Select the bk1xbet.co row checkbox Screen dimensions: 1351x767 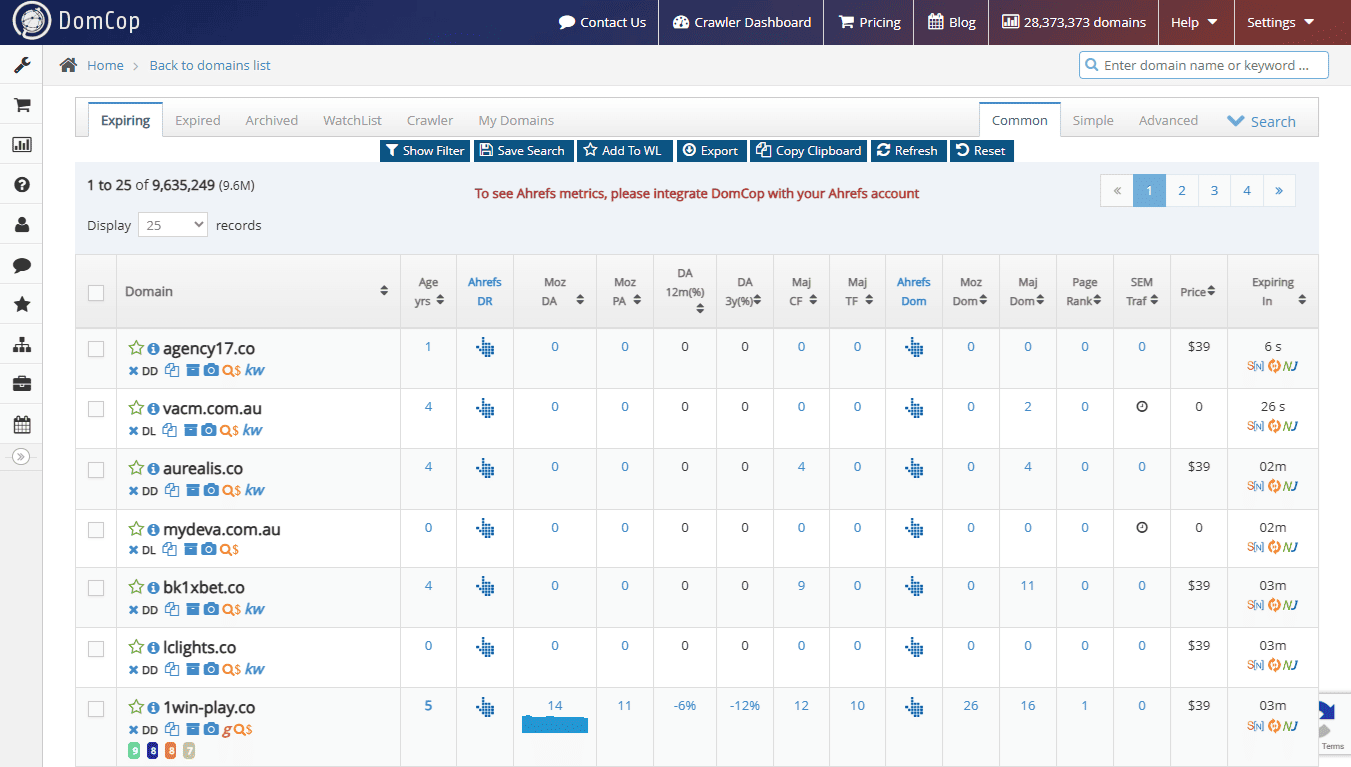tap(96, 588)
